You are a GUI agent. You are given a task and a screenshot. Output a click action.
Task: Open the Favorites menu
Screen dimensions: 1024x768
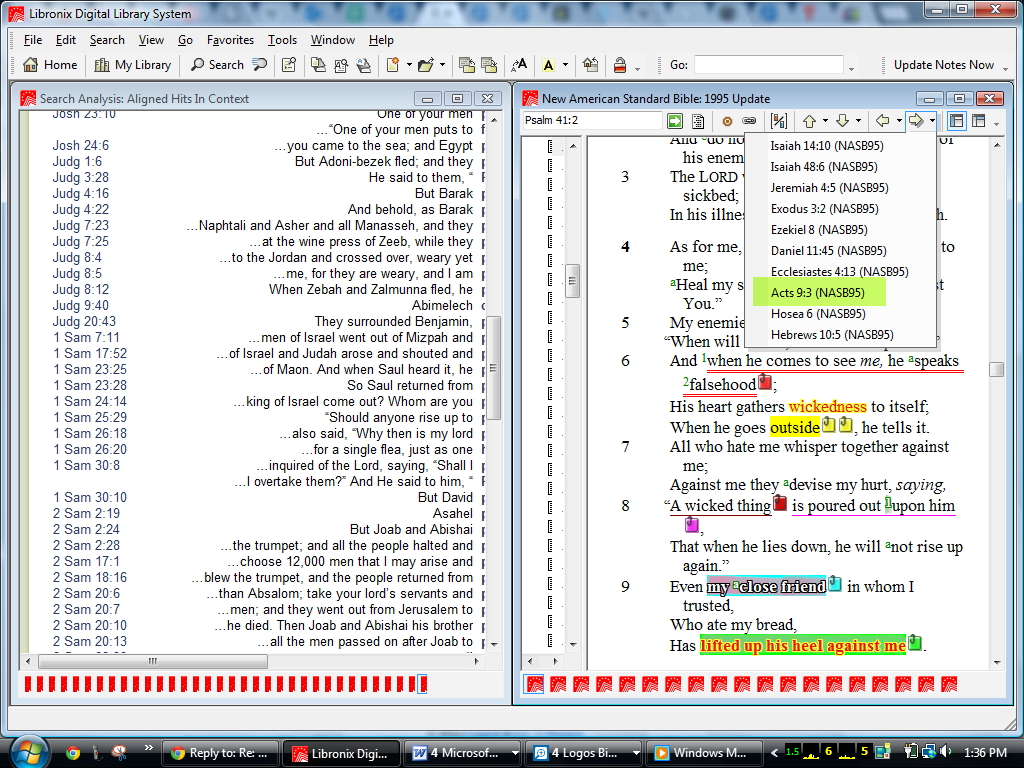coord(230,40)
